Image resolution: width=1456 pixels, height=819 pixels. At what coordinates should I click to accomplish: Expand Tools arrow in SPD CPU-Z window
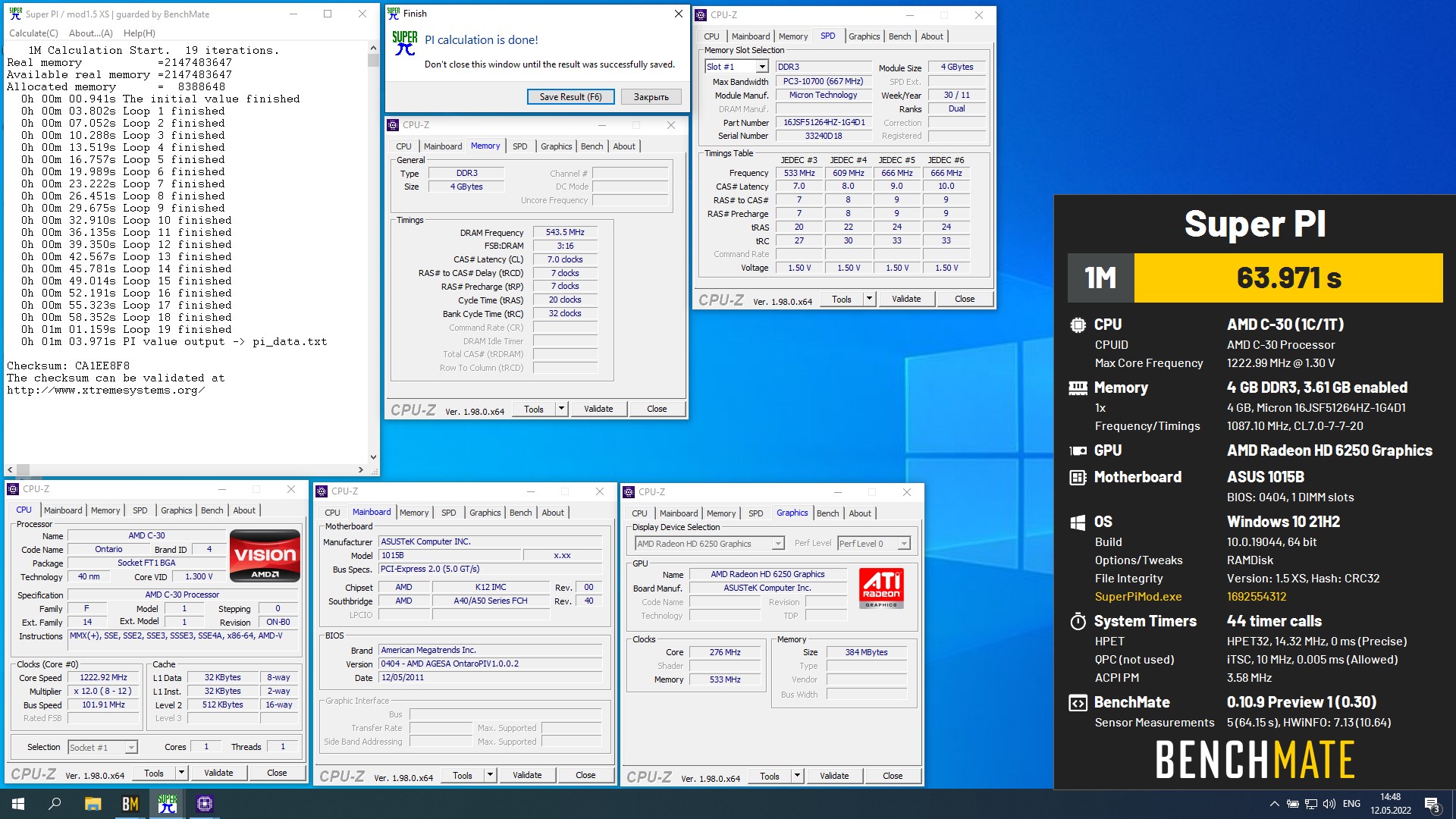click(x=869, y=299)
